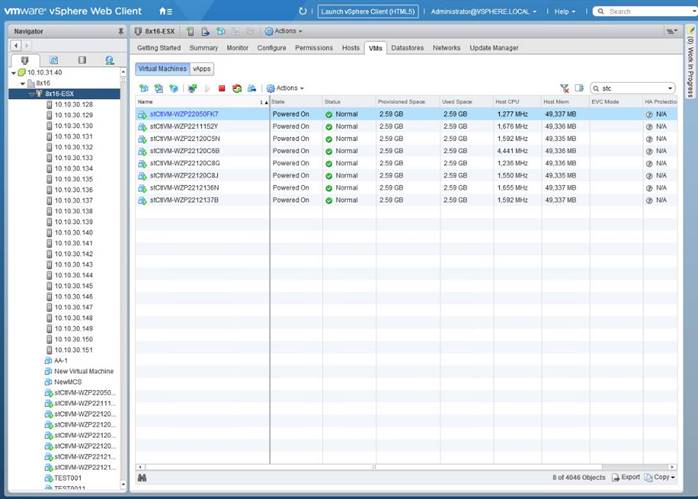Open the Help dropdown menu

[x=564, y=12]
